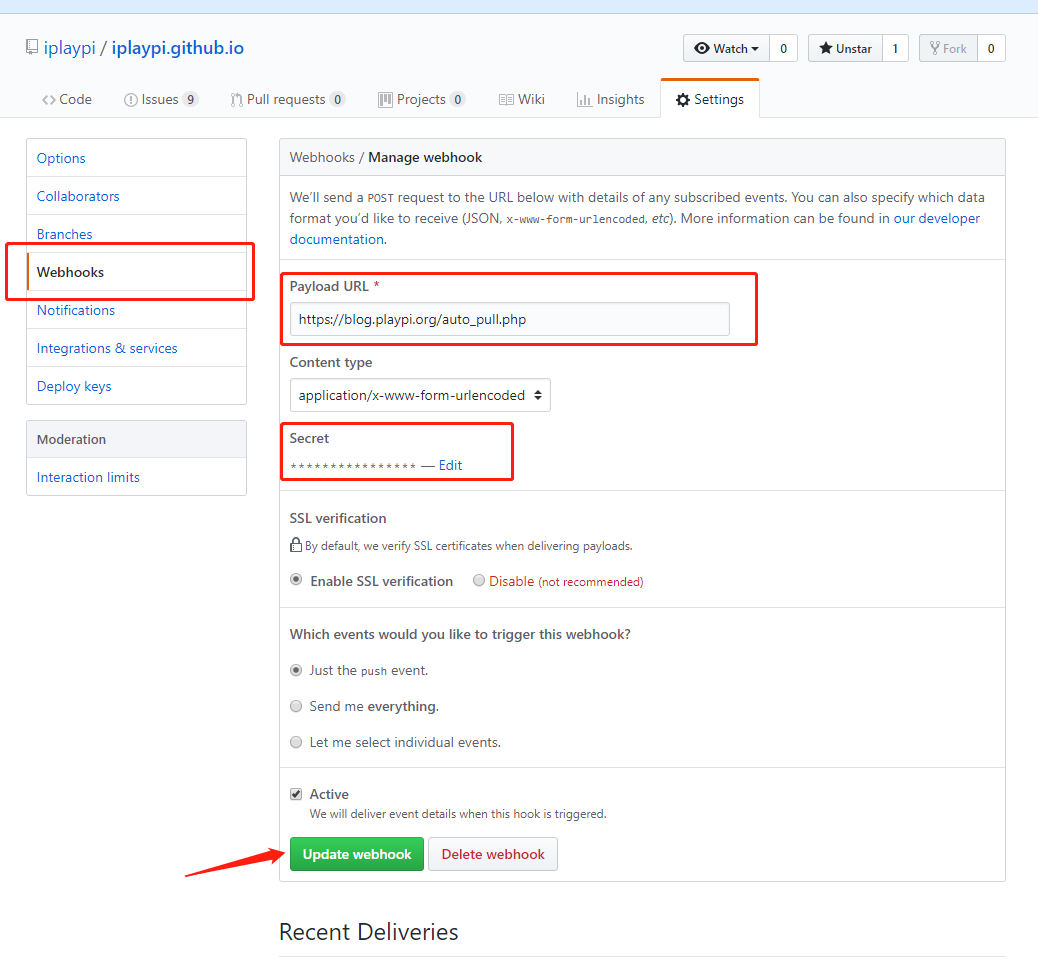Open the Watch dropdown menu

point(726,48)
